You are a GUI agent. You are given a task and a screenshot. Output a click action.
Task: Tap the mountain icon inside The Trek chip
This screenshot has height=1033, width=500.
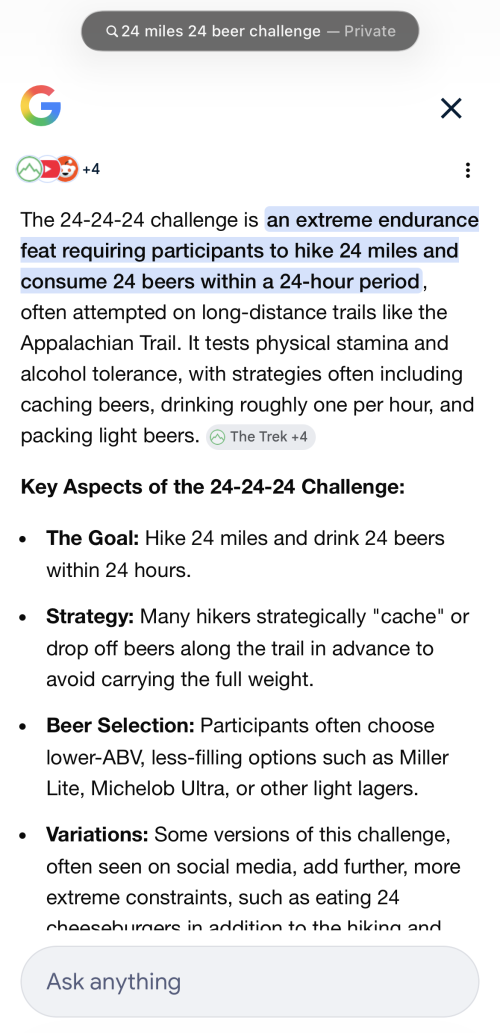218,437
